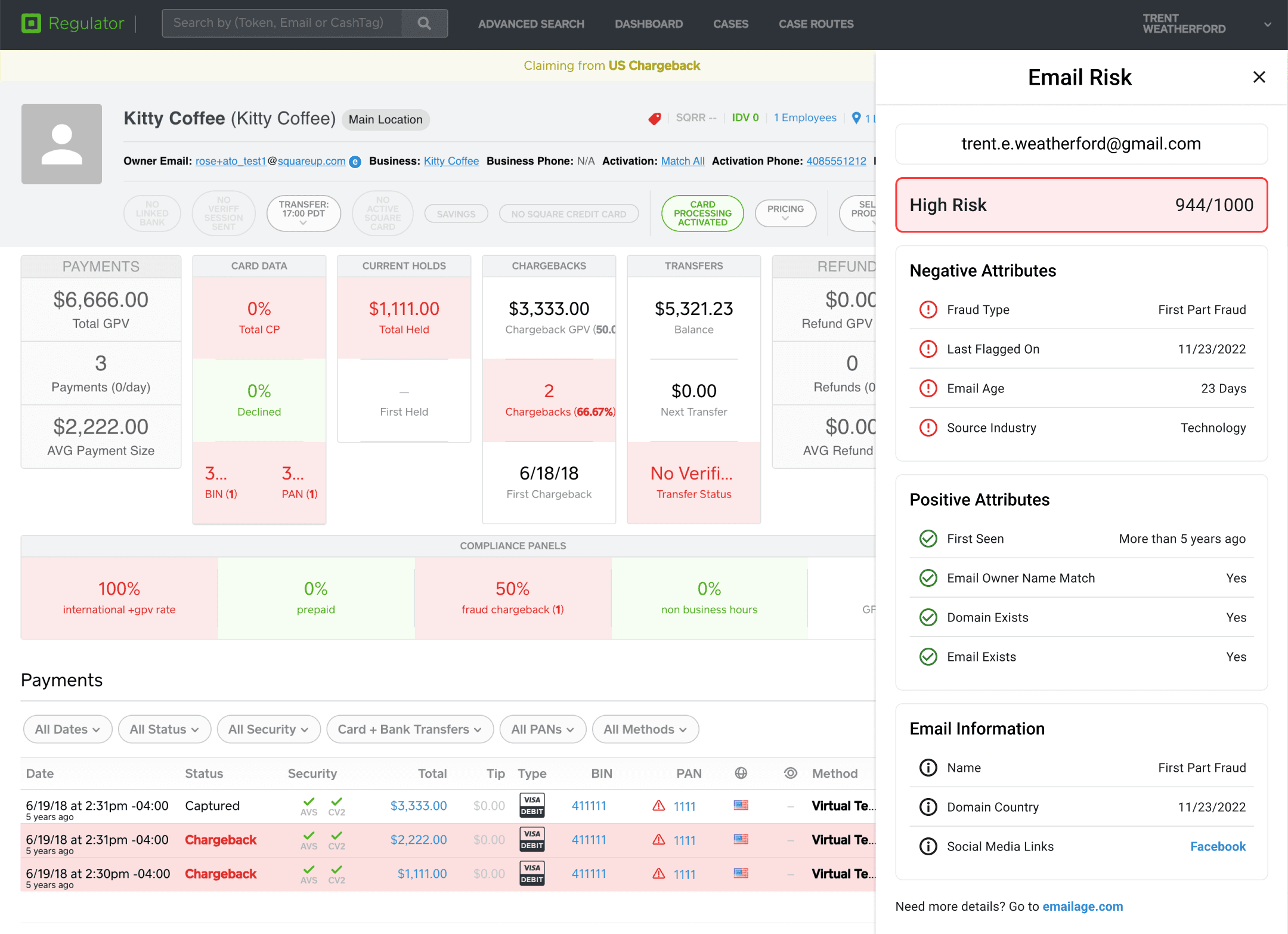This screenshot has width=1288, height=934.
Task: Open the Card + Bank Transfers dropdown
Action: [410, 729]
